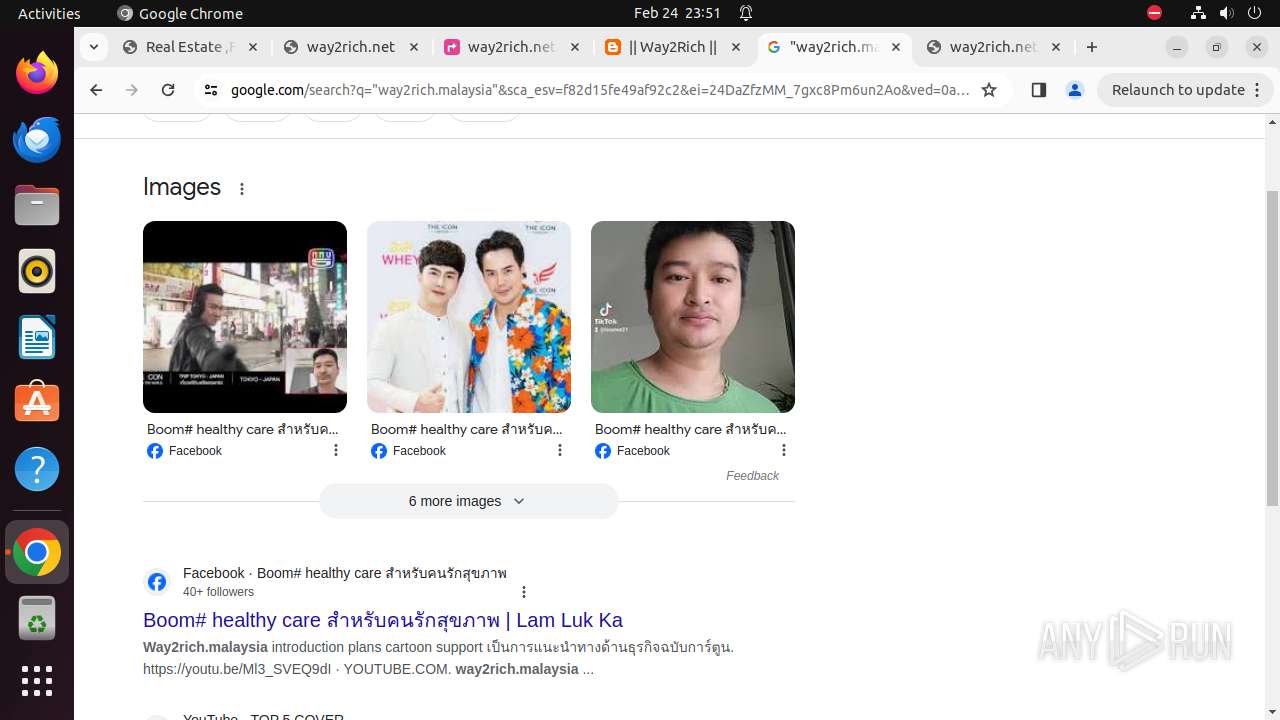Open notifications bell in top bar

746,13
